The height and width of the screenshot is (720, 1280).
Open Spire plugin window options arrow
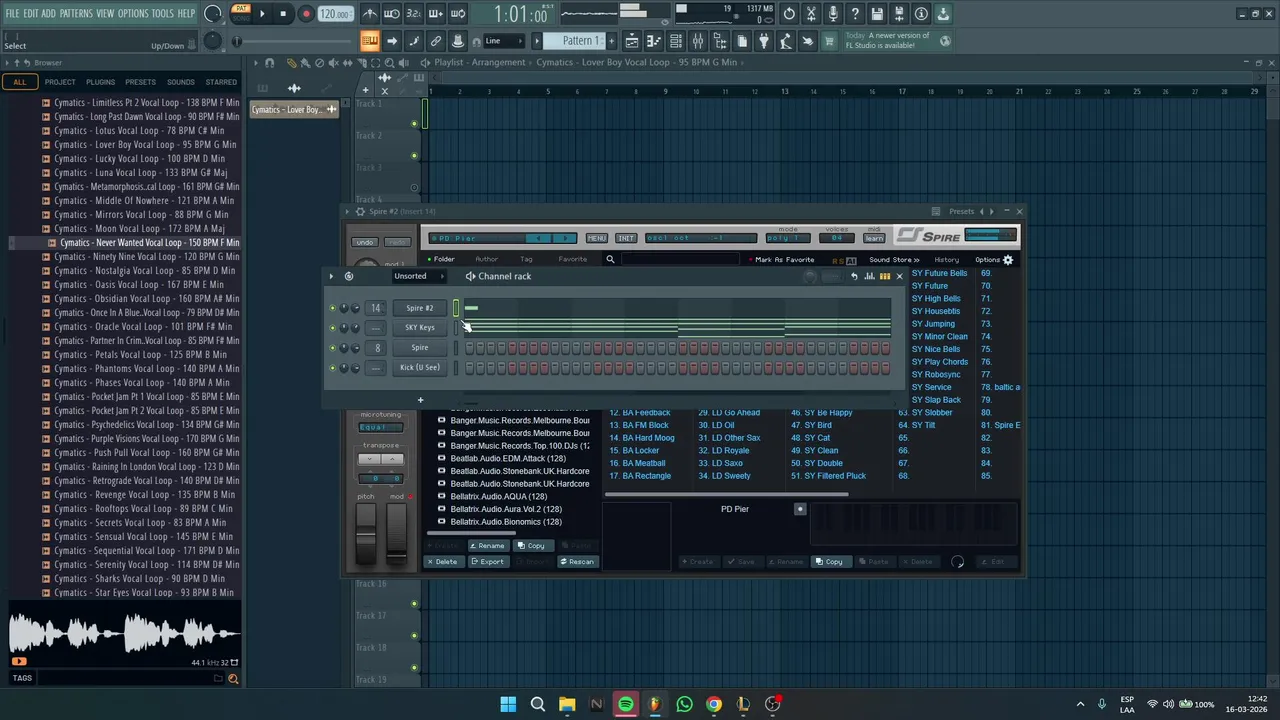348,212
